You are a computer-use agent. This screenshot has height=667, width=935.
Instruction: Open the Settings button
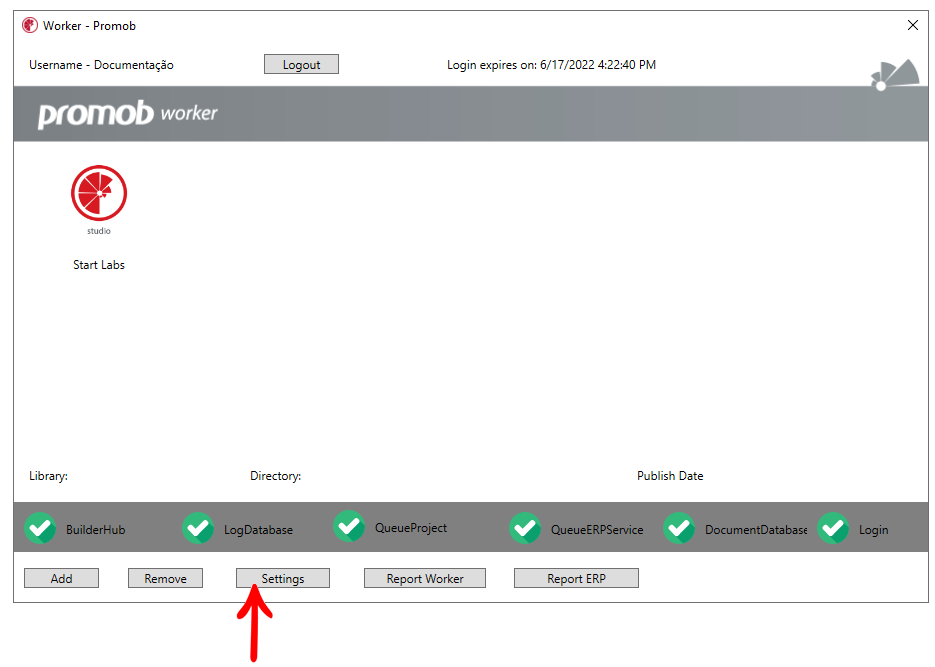(x=283, y=578)
